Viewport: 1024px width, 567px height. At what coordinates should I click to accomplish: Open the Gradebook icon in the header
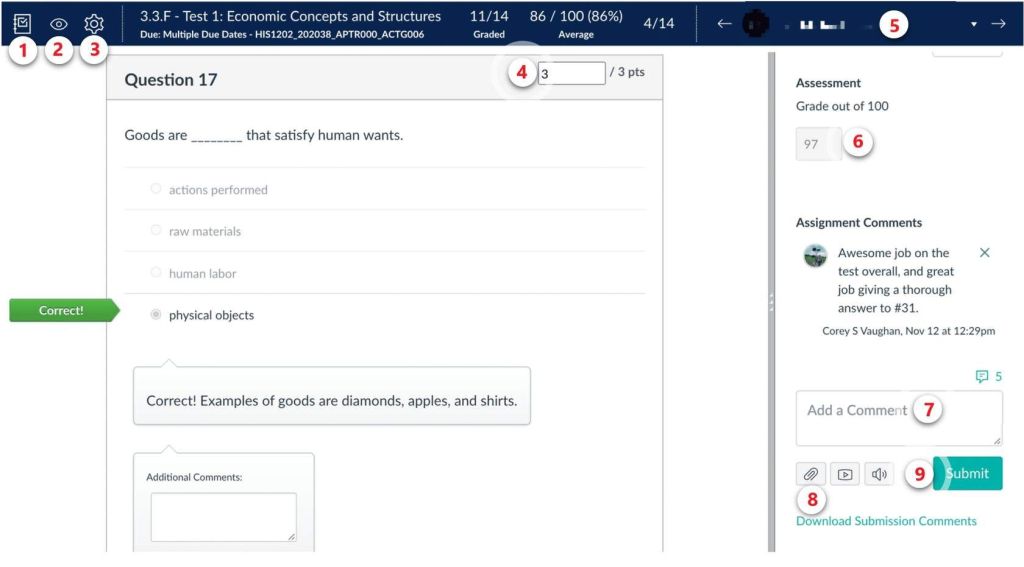tap(22, 24)
